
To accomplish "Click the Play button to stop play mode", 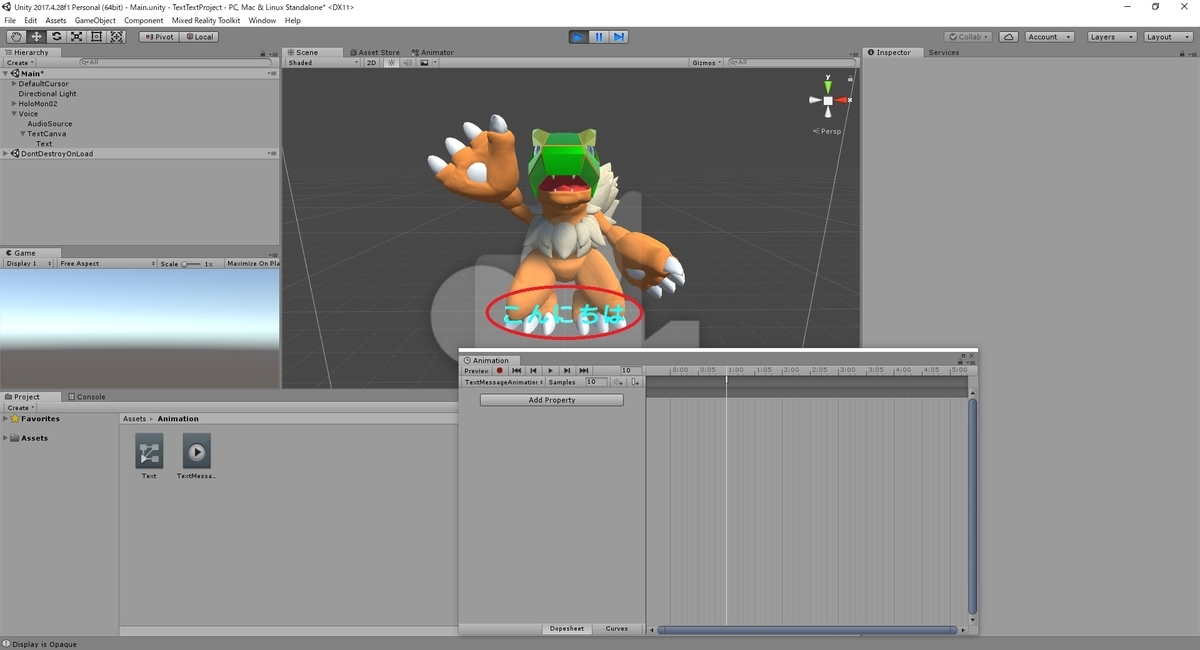I will click(578, 37).
